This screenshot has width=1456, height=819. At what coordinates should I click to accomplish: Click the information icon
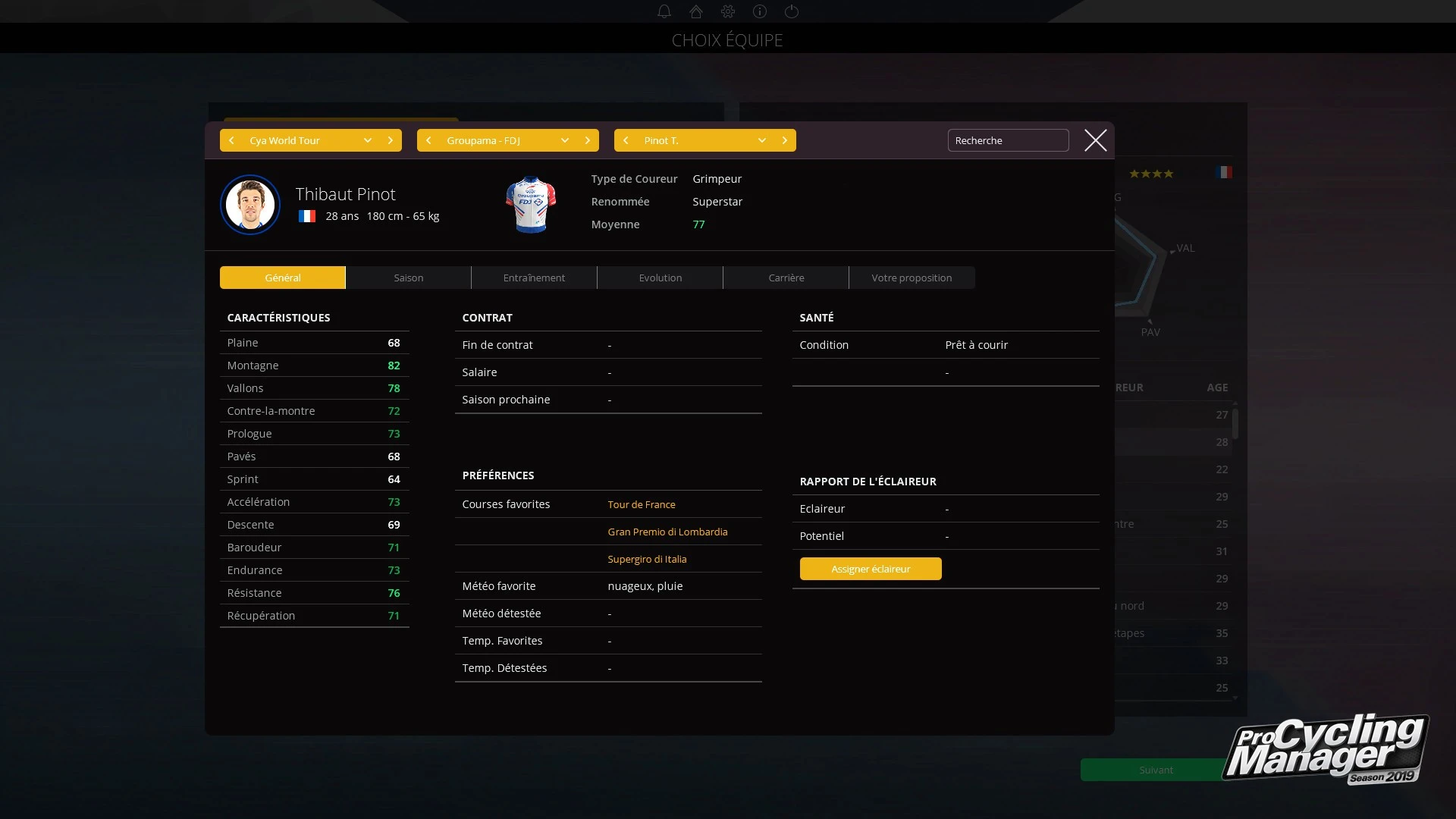point(760,11)
